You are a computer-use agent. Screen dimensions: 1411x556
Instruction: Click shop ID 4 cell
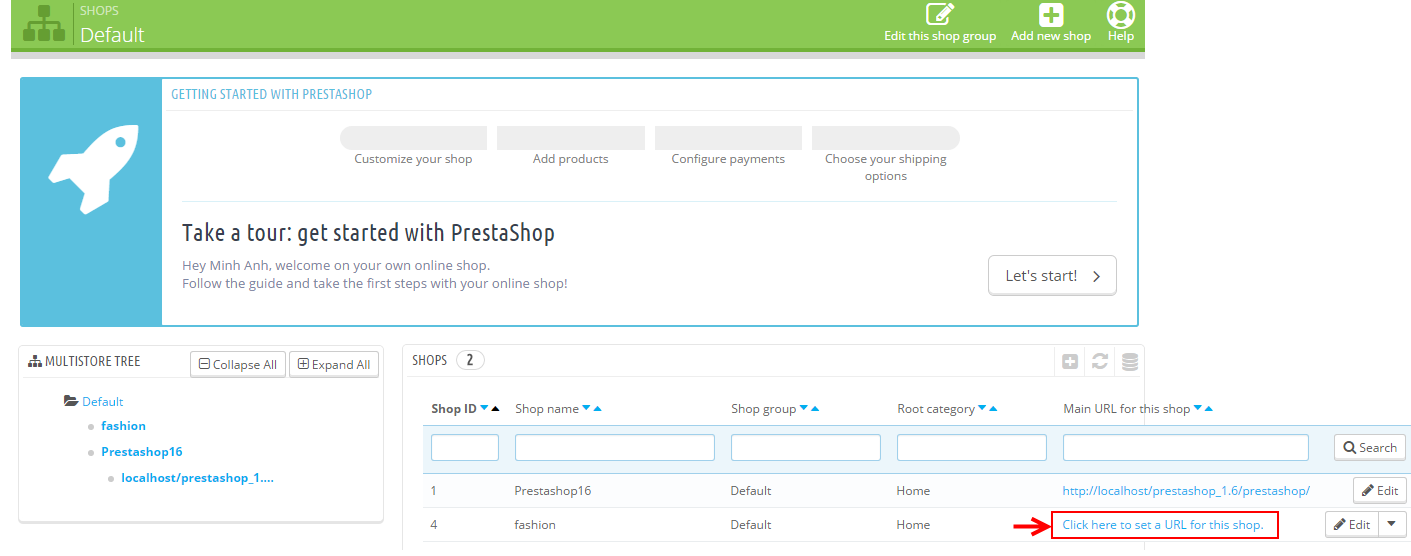[x=434, y=524]
